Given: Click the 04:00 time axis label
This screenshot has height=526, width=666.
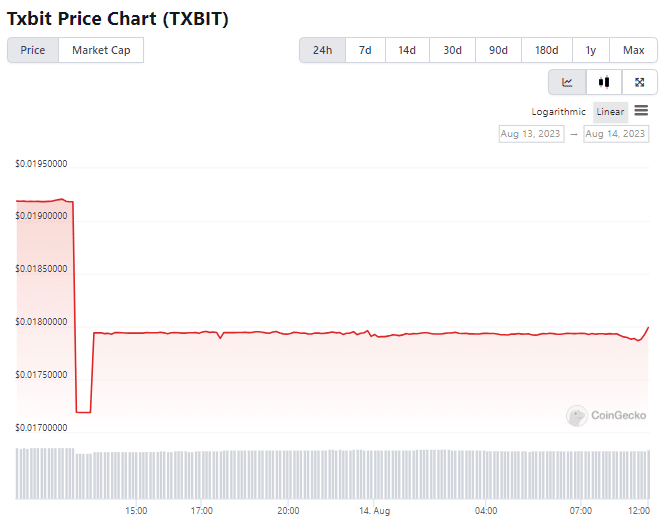Looking at the screenshot, I should tap(486, 511).
